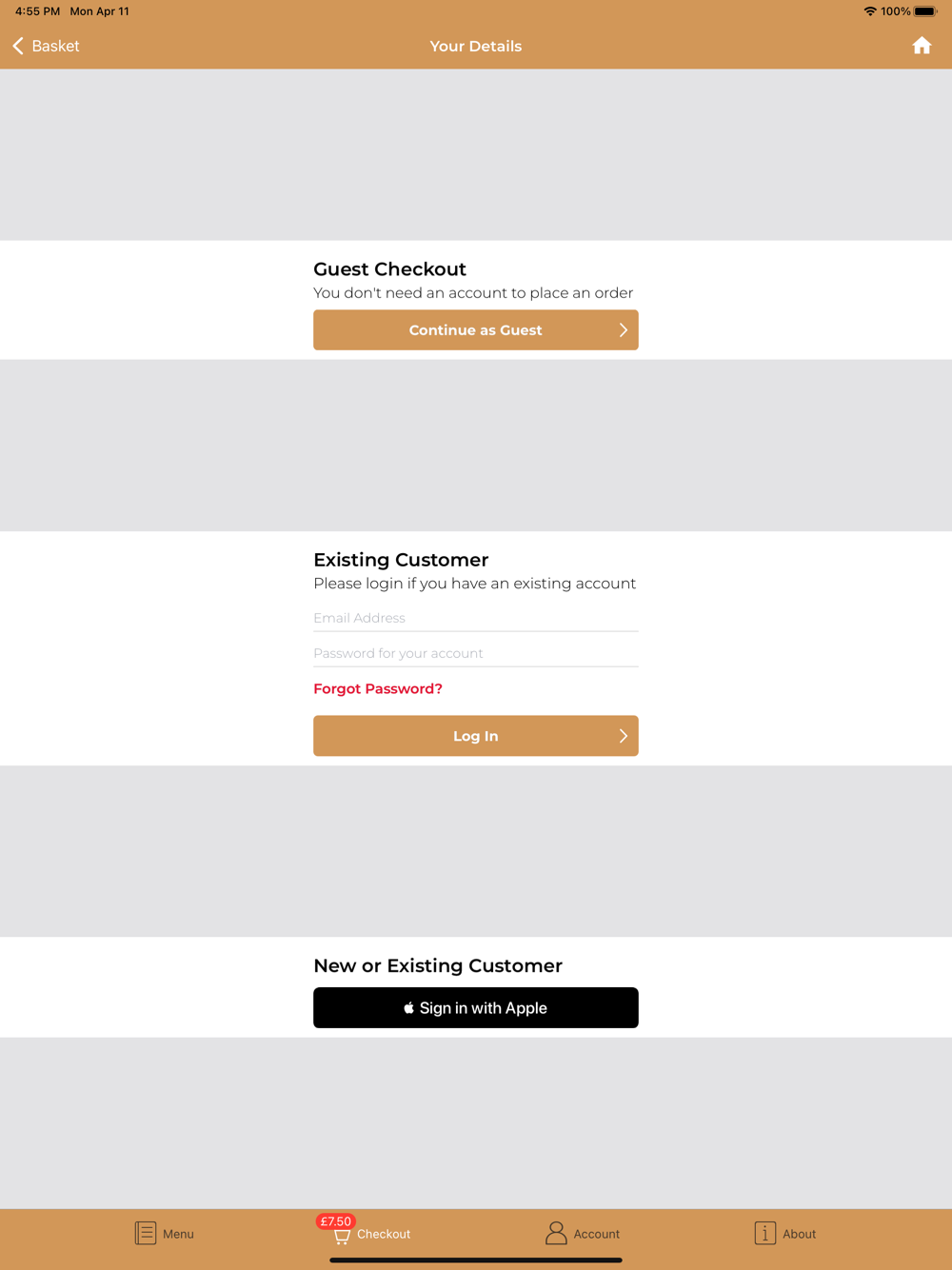Focus the Email Address field
This screenshot has width=952, height=1270.
click(x=476, y=618)
